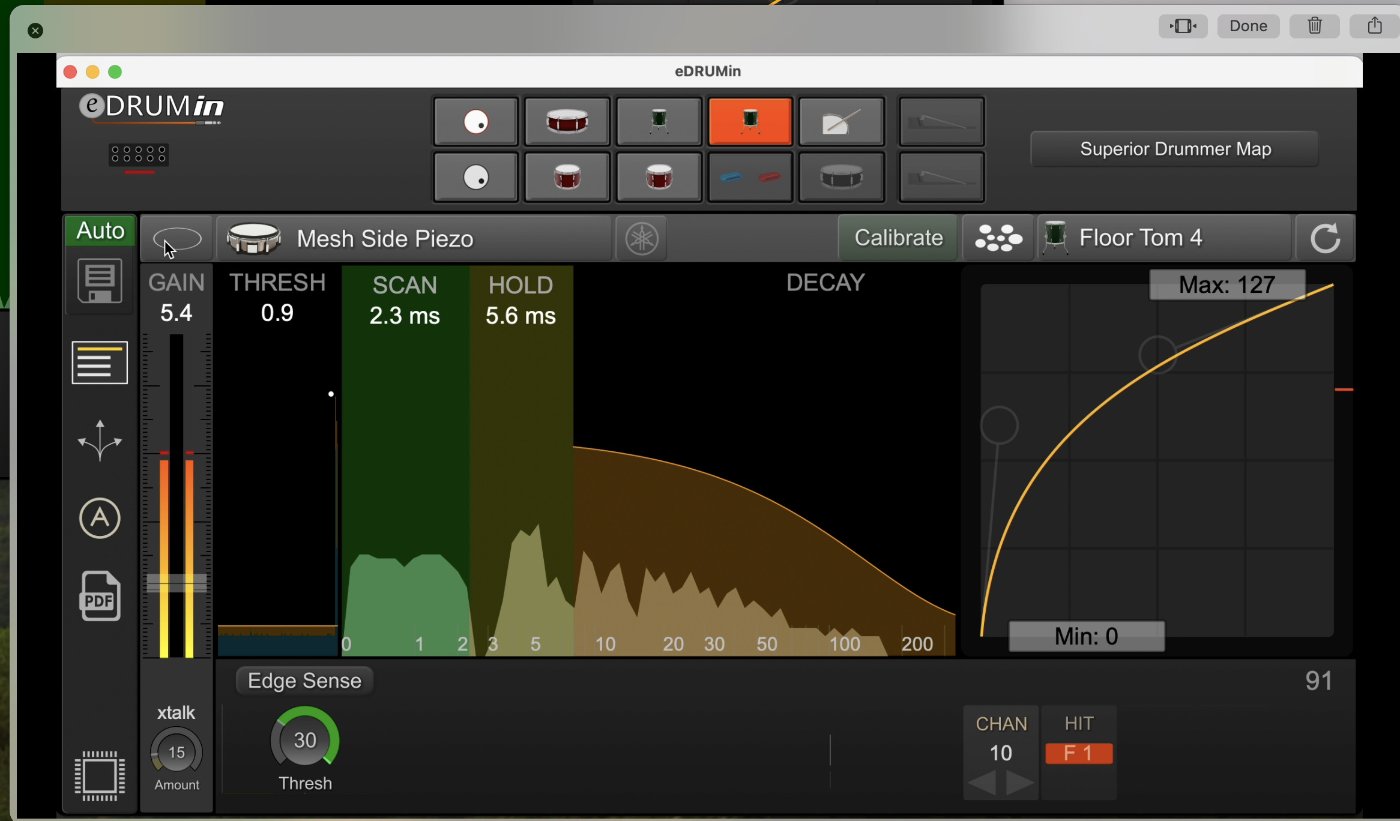Click the xtalk Amount knob

(x=176, y=752)
